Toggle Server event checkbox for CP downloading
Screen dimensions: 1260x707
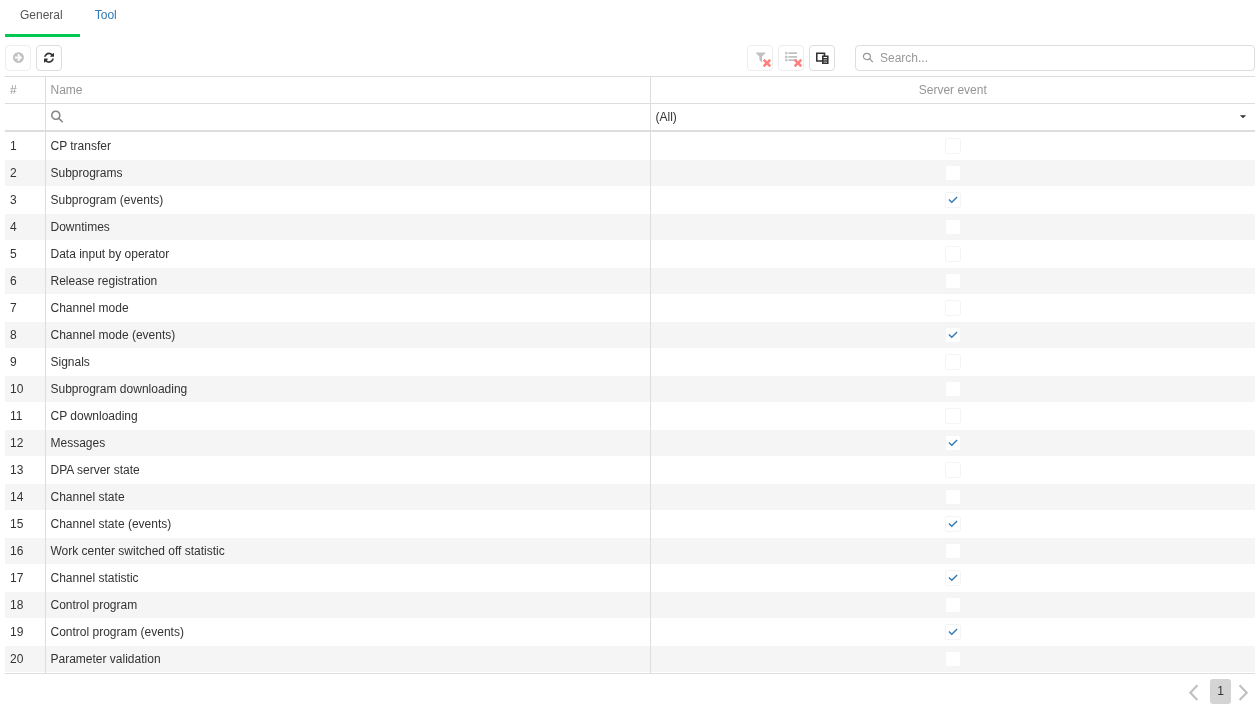click(953, 416)
